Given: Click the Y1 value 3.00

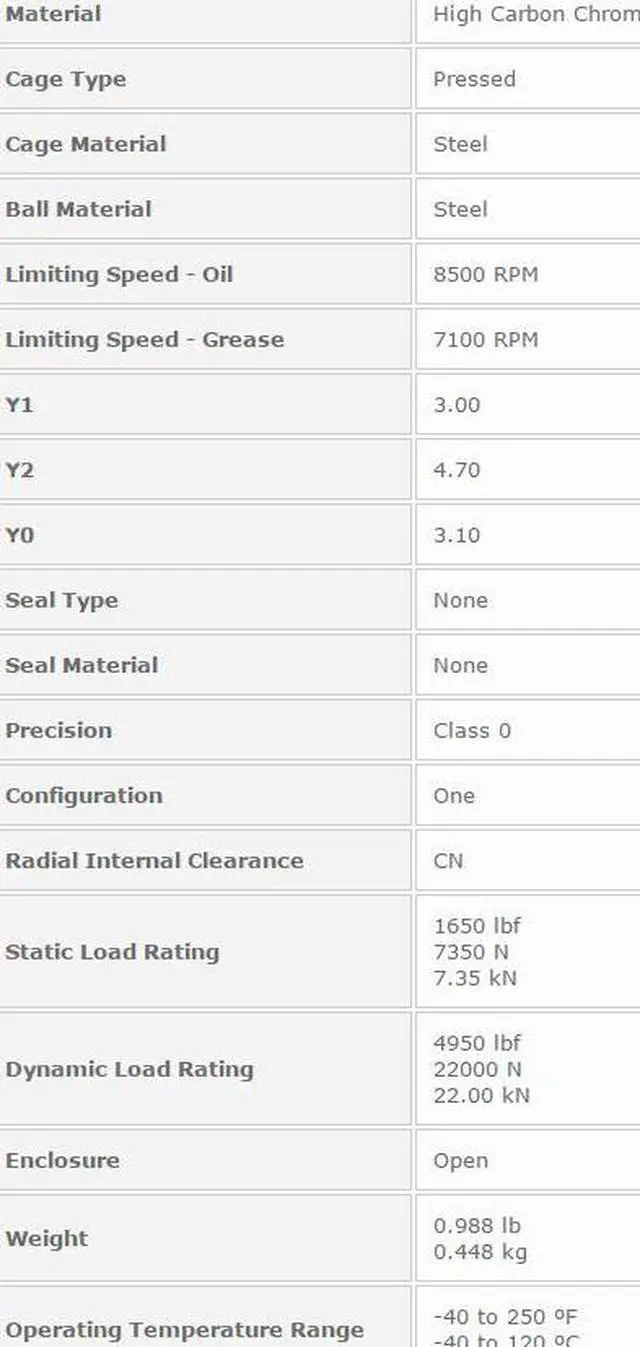Looking at the screenshot, I should click(x=456, y=405).
